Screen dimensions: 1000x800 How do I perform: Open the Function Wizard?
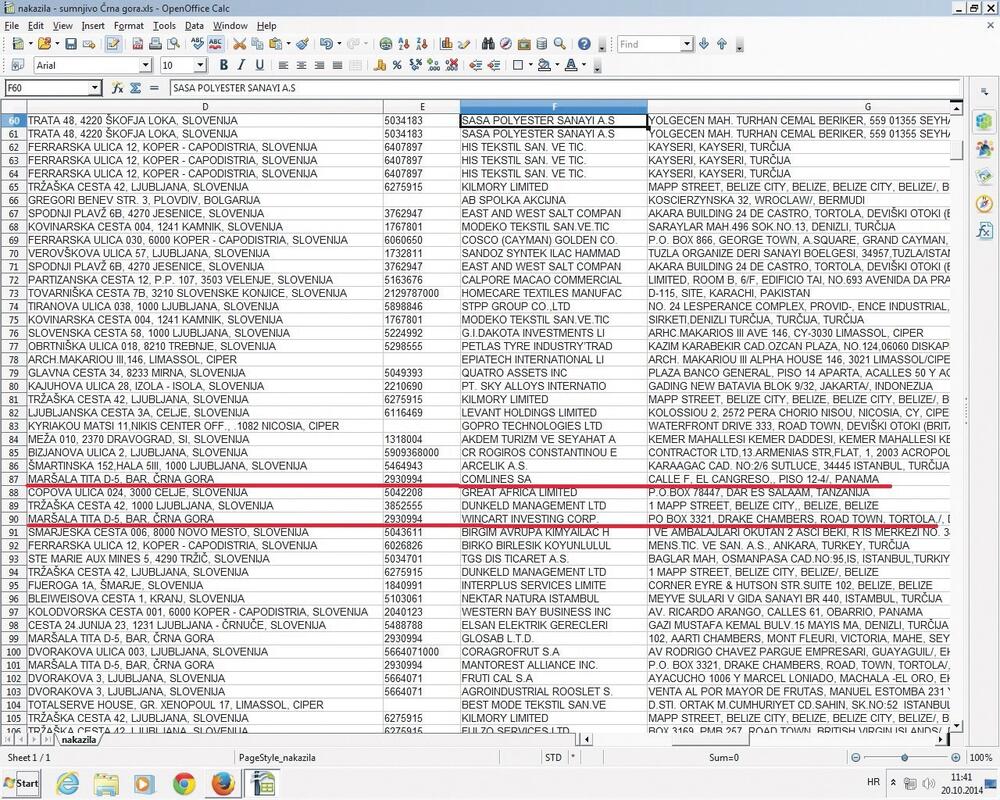tap(118, 88)
